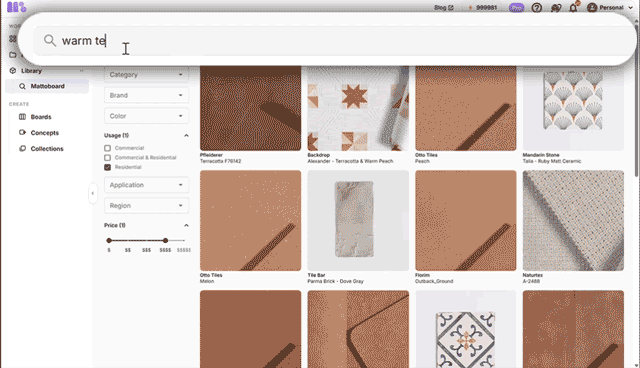Open Boards in the sidebar
The height and width of the screenshot is (368, 640).
click(x=41, y=117)
